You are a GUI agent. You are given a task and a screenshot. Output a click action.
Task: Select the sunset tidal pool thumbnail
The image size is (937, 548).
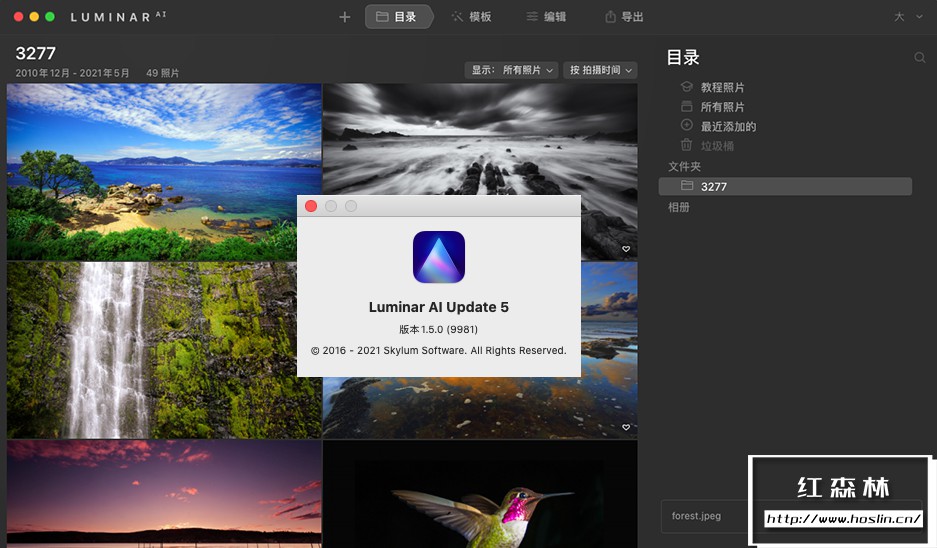click(x=480, y=408)
